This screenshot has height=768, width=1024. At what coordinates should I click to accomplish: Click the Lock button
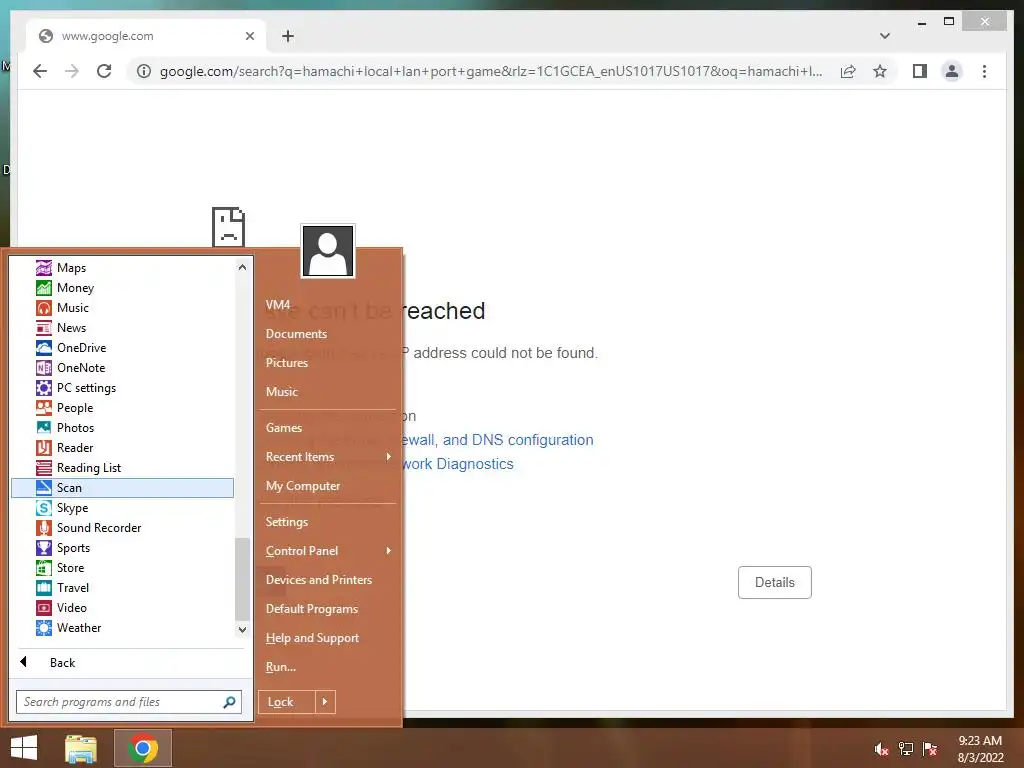287,702
